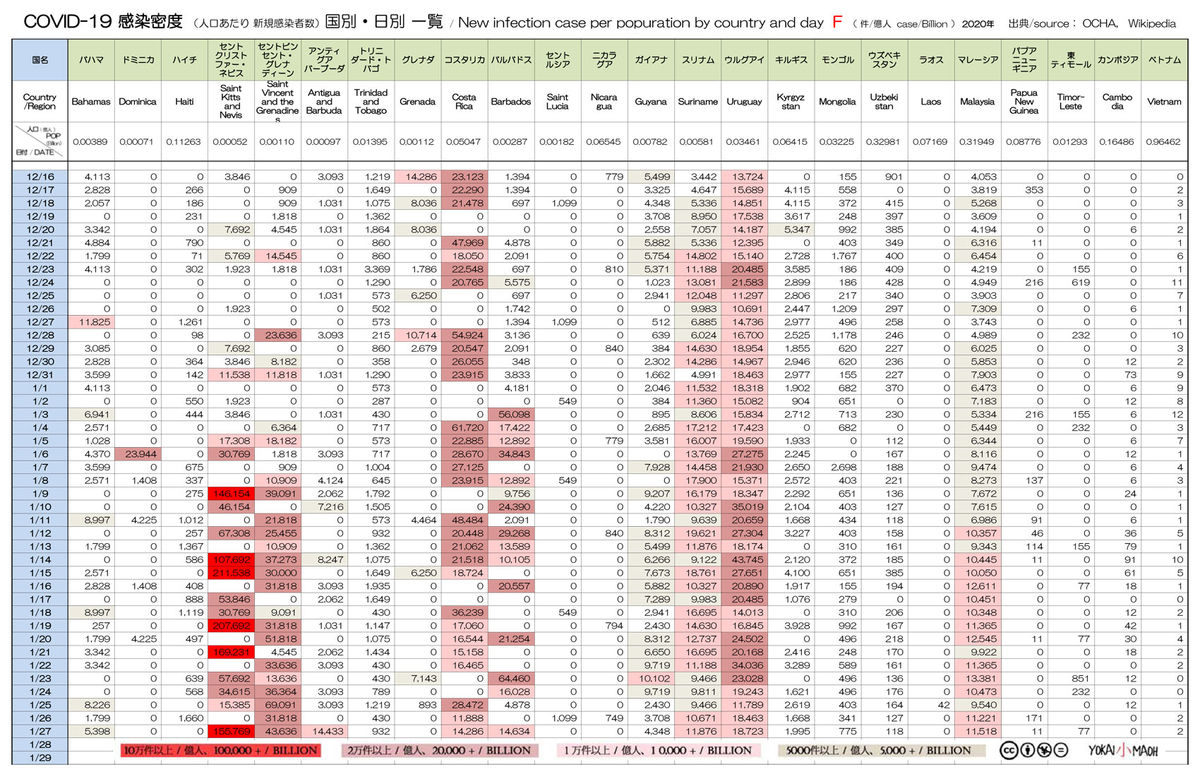Click the English 'Uruguay' column header

744,102
